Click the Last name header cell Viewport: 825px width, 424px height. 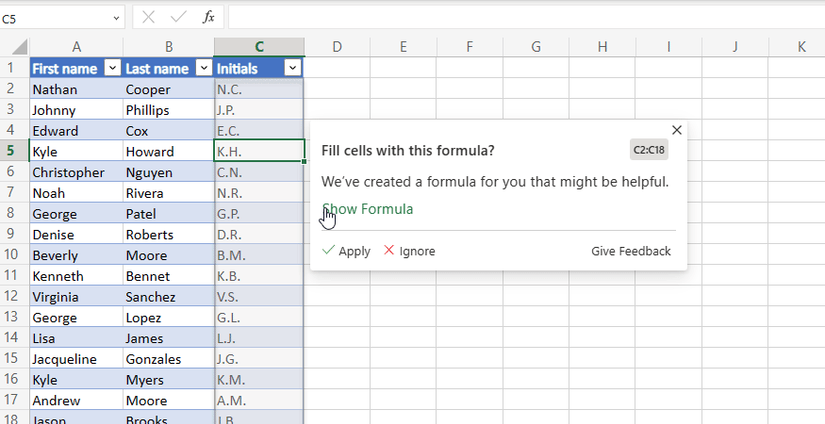point(169,68)
